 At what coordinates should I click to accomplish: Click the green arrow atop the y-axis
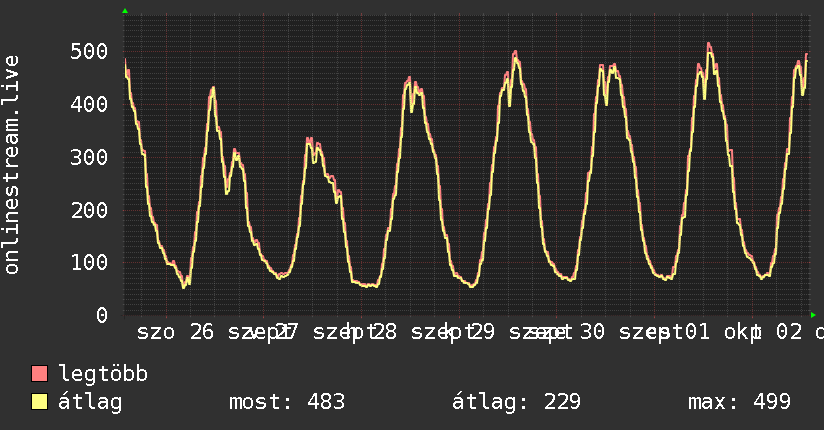click(x=125, y=11)
